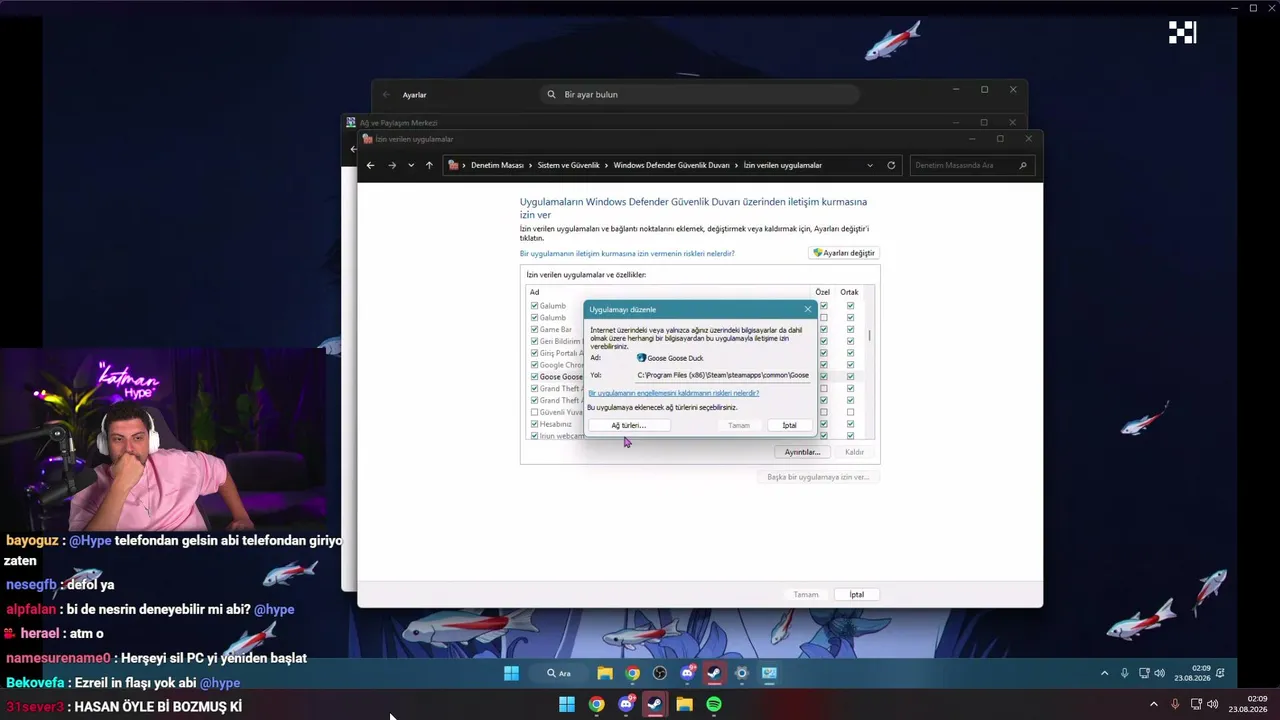1280x720 pixels.
Task: Click the Ortak column header
Action: [850, 292]
